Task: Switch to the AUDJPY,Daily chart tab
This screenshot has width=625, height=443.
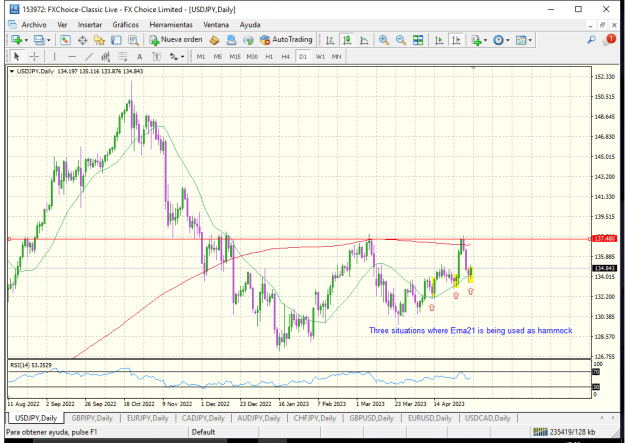Action: (x=259, y=418)
